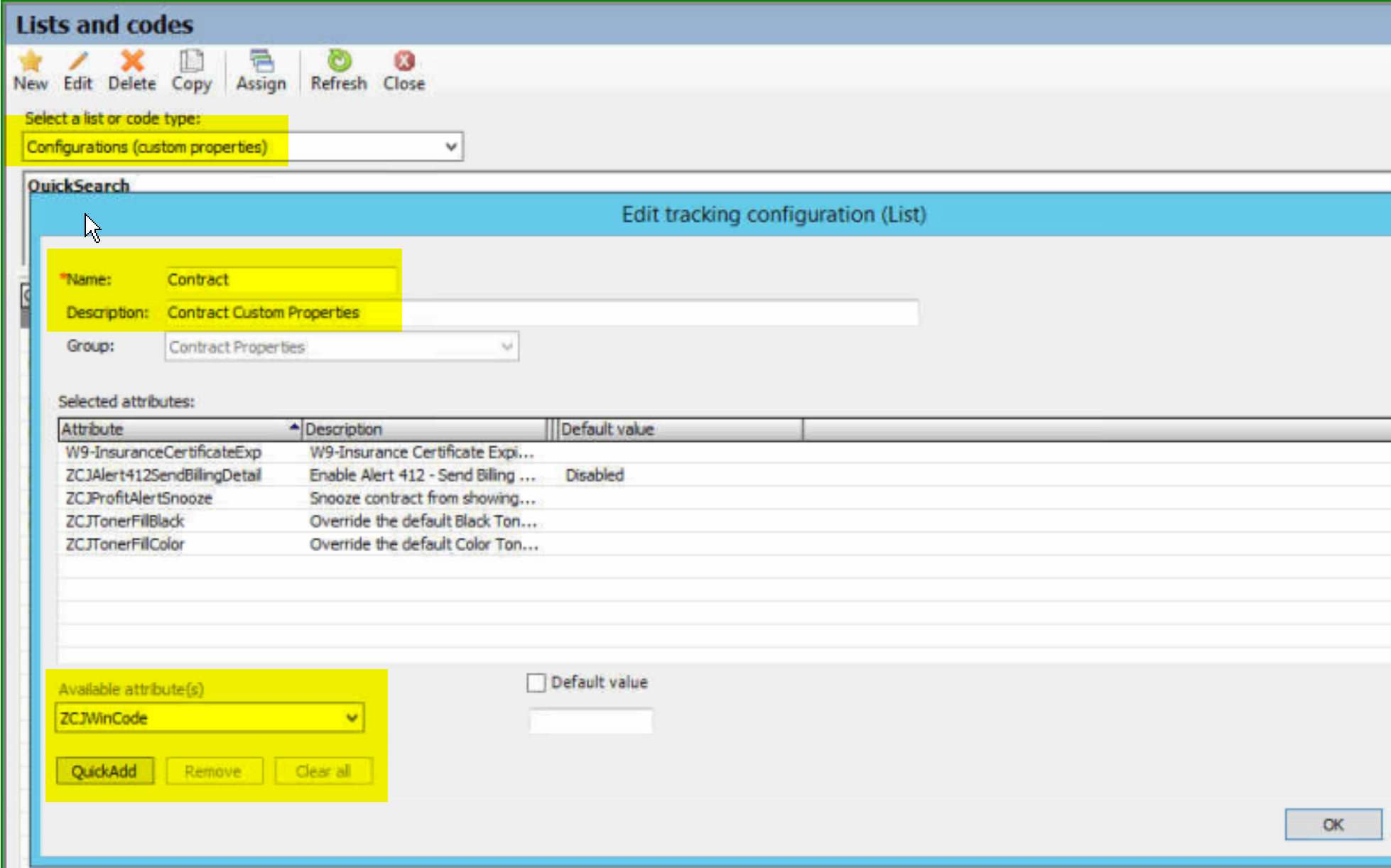Confirm the dialog with OK
1391x868 pixels.
pyautogui.click(x=1333, y=825)
